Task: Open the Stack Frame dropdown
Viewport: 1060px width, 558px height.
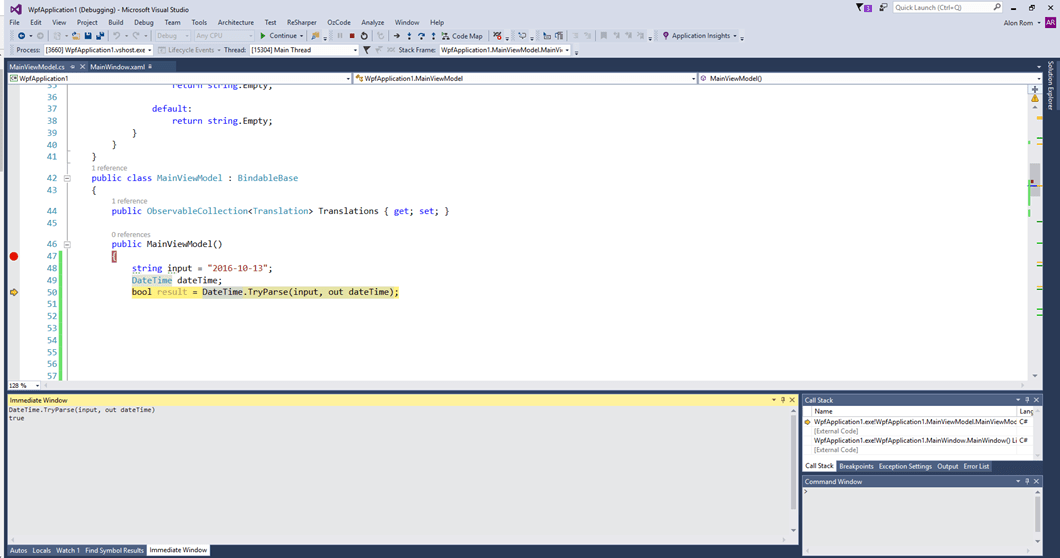Action: click(x=504, y=50)
